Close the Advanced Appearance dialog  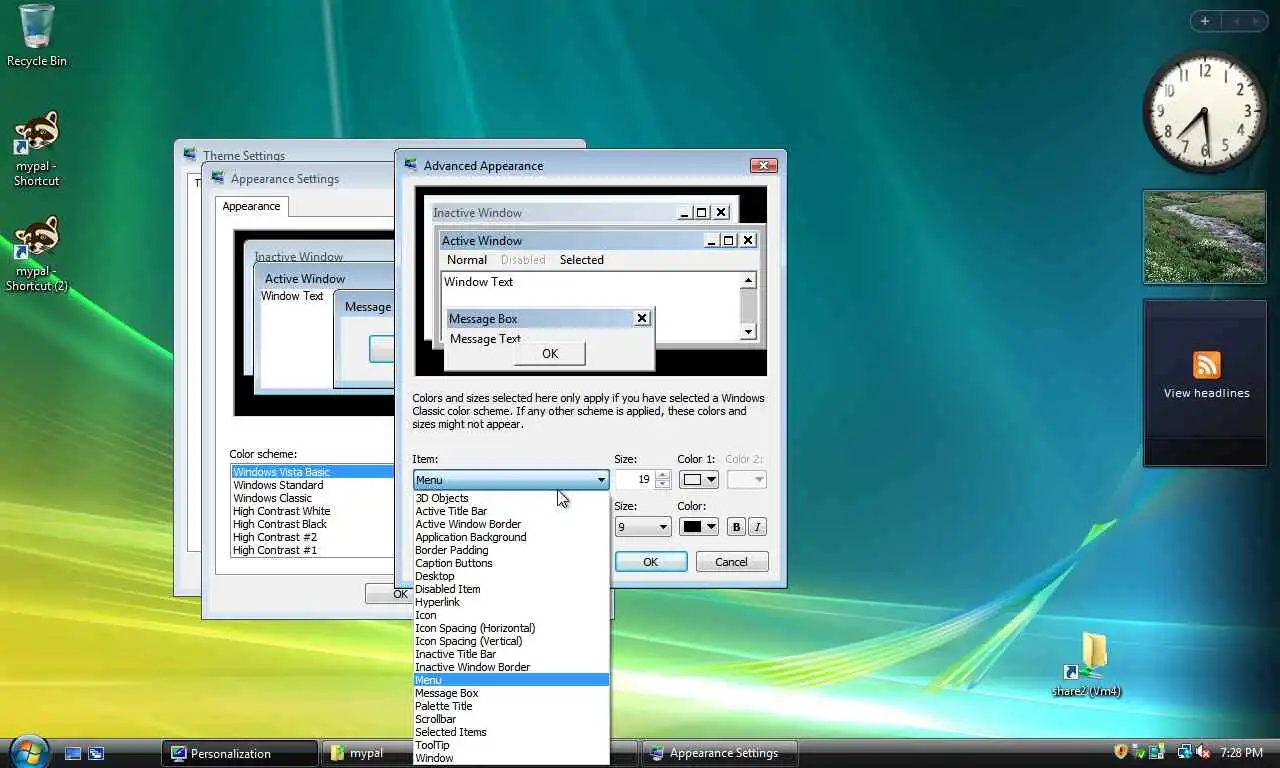[763, 166]
